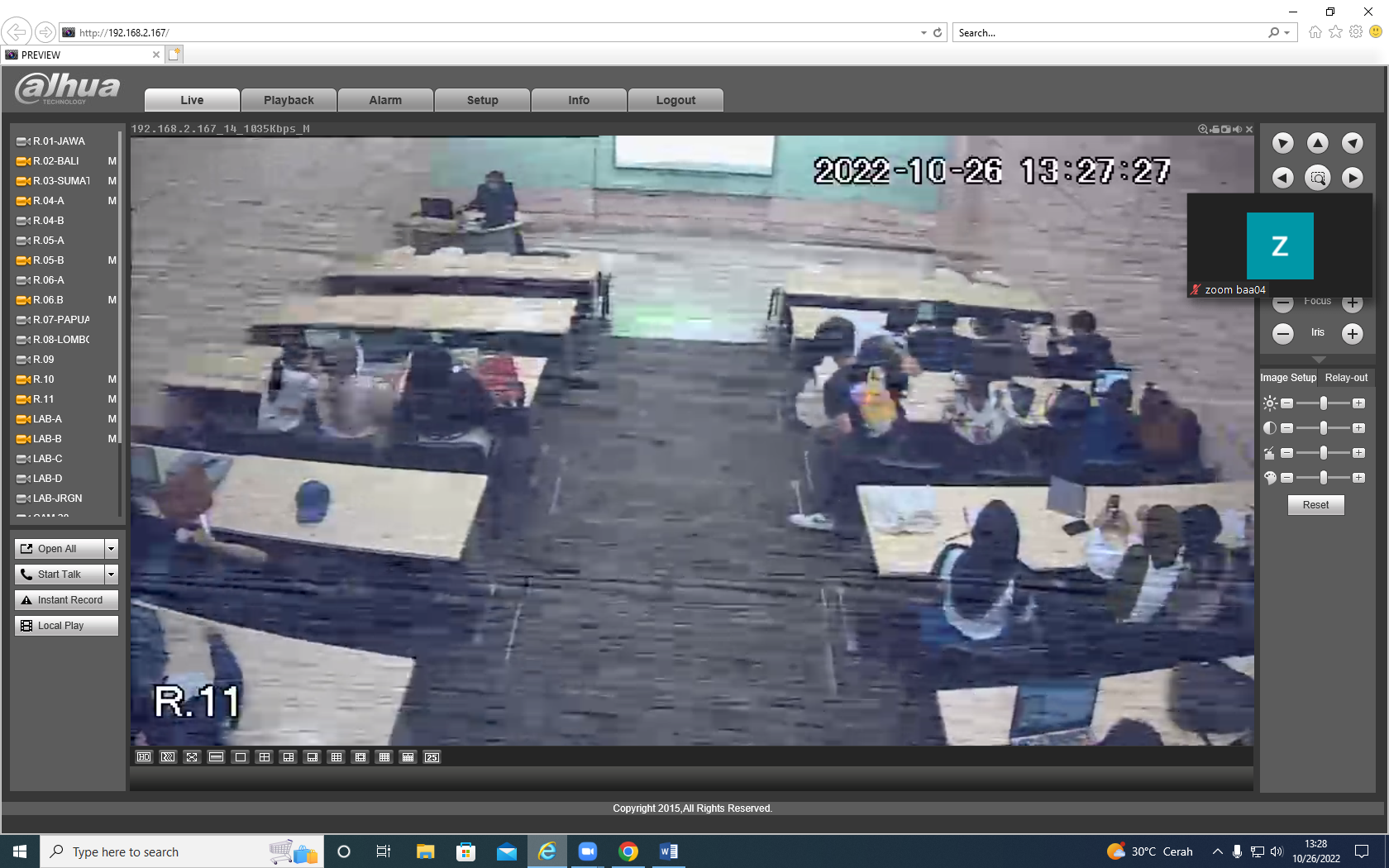Toggle main stream for LAB-B
1389x868 pixels.
pos(112,439)
